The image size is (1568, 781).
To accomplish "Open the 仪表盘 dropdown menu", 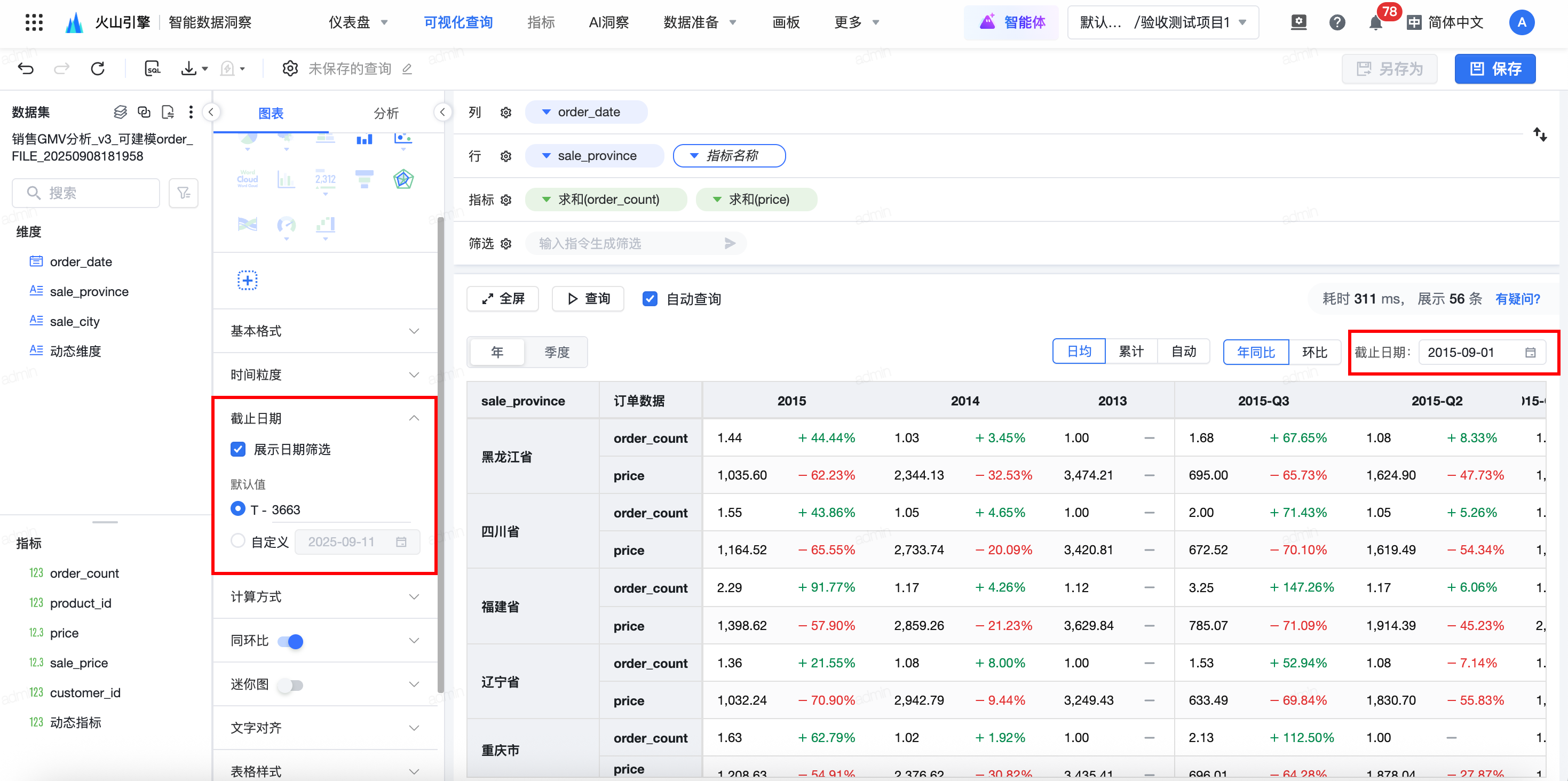I will (358, 22).
